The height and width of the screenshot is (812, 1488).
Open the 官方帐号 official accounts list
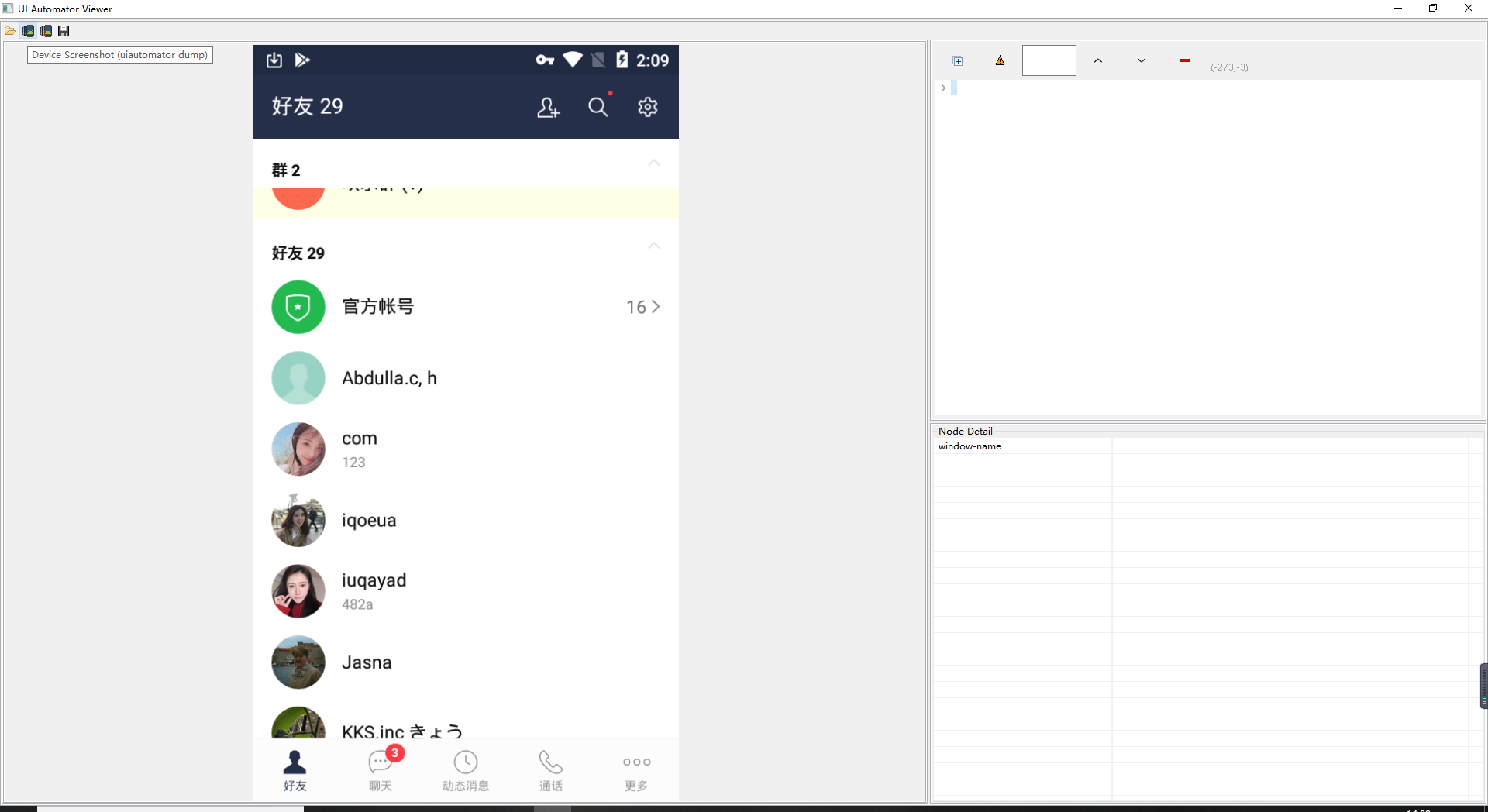click(x=465, y=307)
